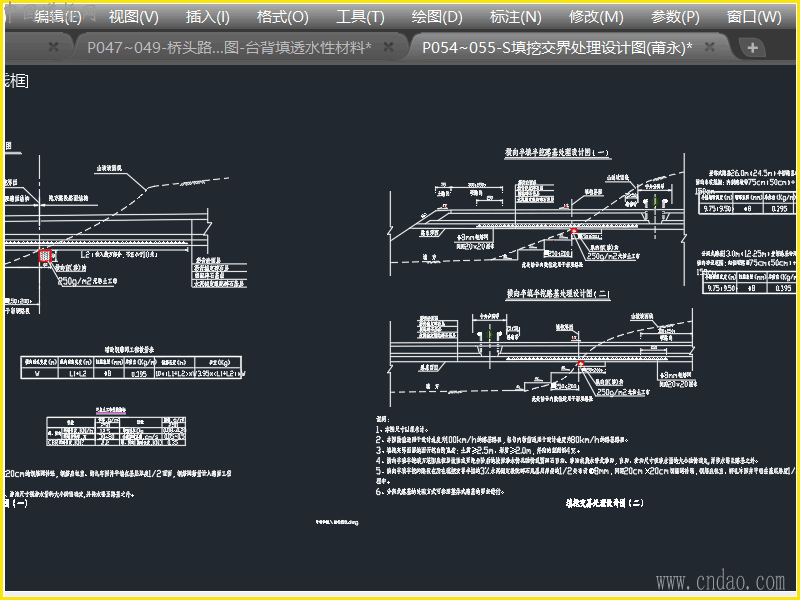Open the 修改(M) menu

coord(596,17)
